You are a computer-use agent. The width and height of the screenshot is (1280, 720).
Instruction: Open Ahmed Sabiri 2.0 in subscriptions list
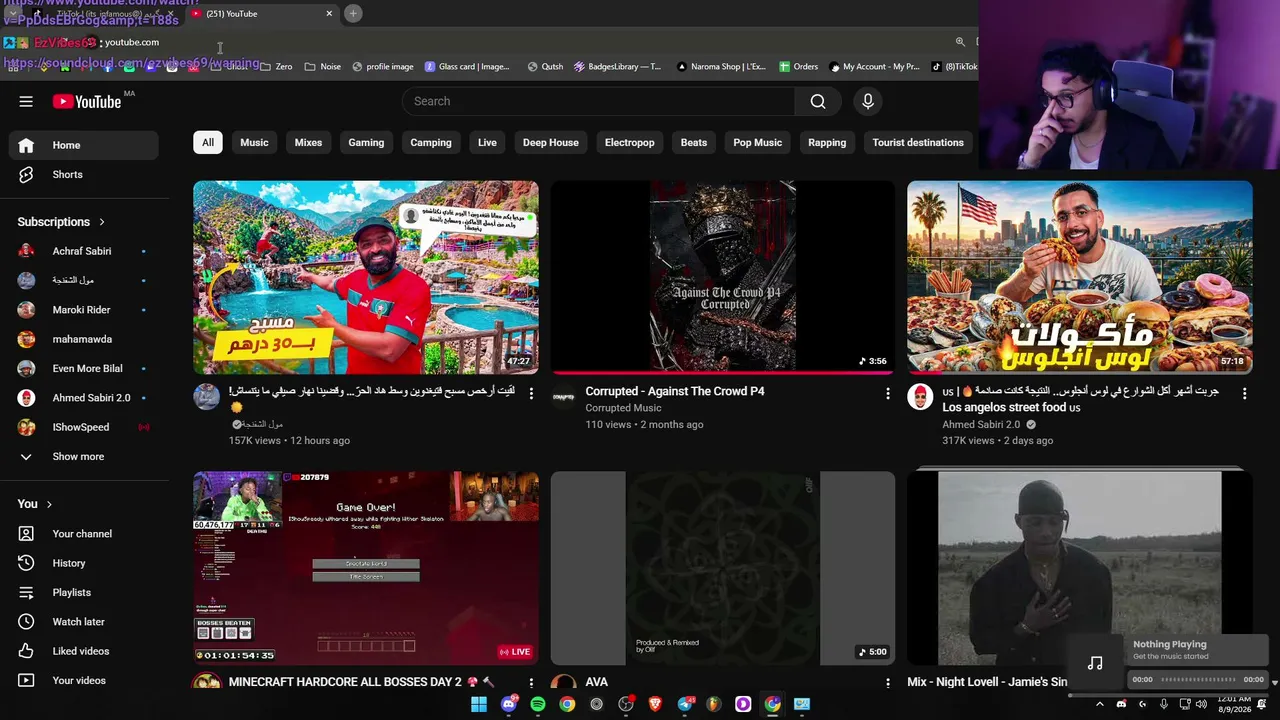click(x=84, y=398)
